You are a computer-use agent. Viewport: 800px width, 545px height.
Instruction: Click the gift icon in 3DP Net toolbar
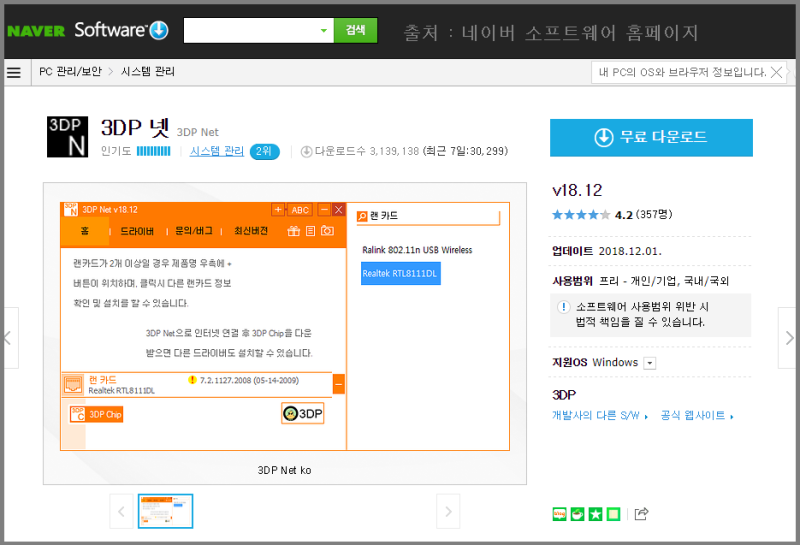293,231
